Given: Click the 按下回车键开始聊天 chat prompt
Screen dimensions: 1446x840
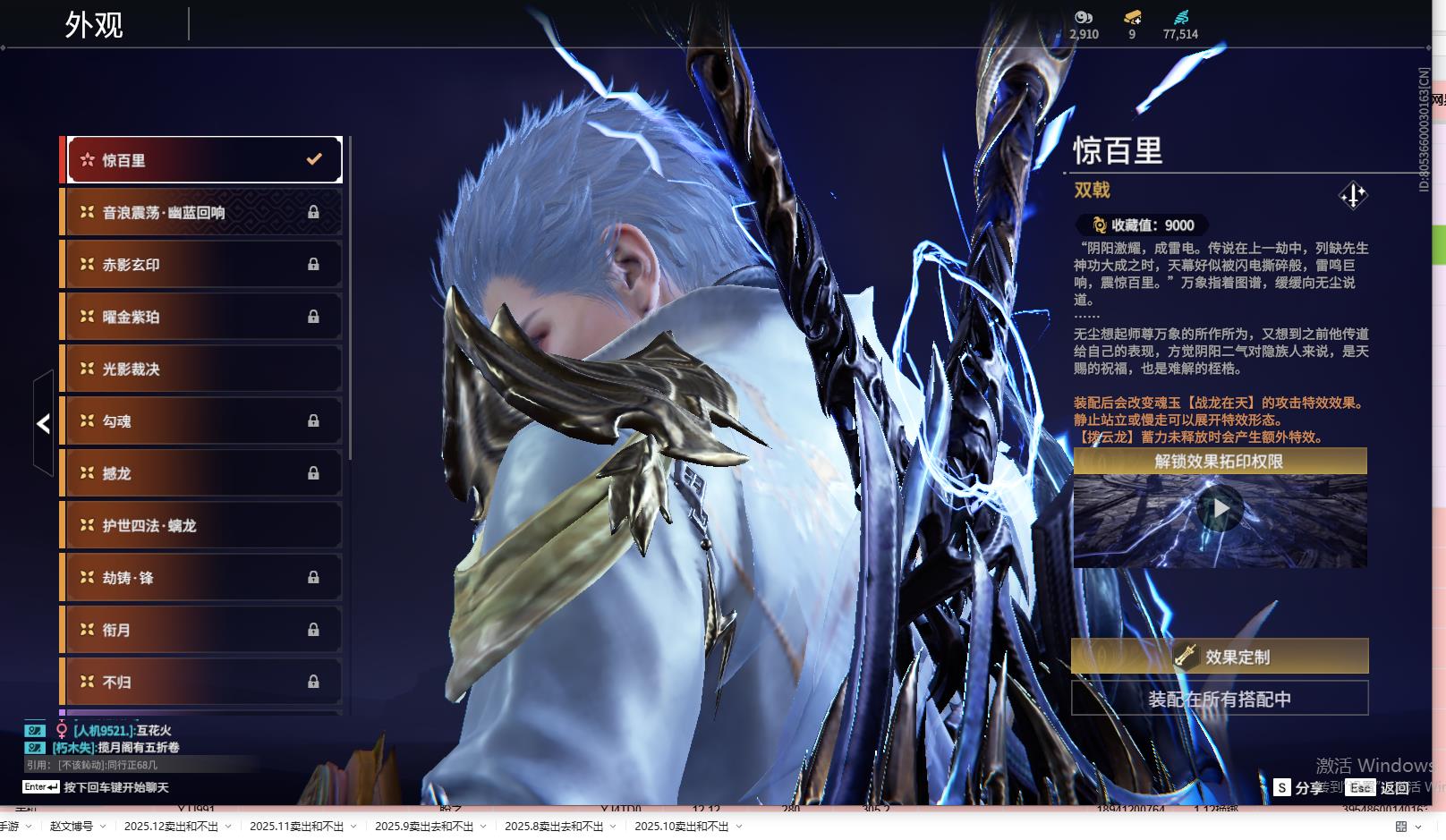Looking at the screenshot, I should point(116,787).
